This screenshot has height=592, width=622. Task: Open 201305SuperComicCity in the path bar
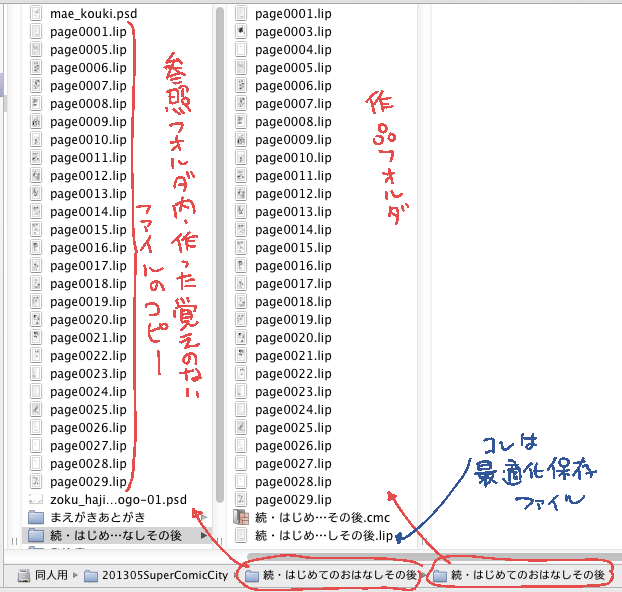(165, 575)
